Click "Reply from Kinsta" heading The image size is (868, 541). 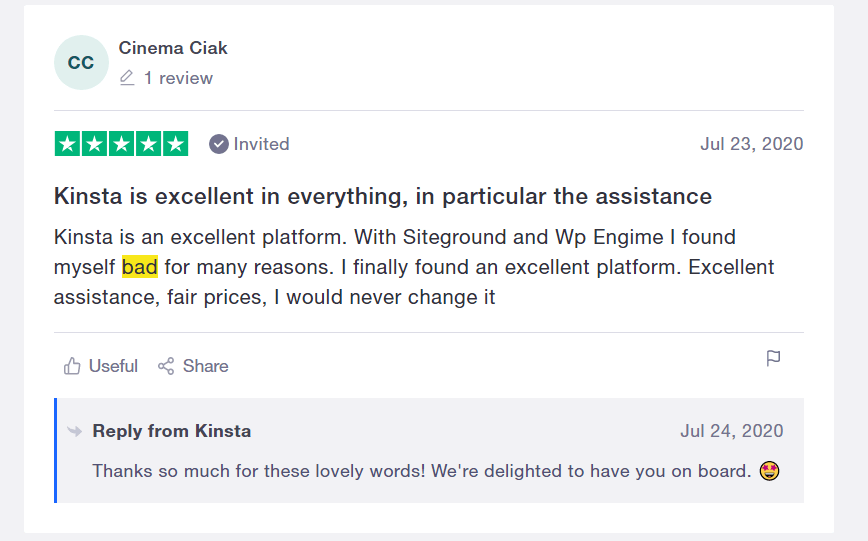172,431
